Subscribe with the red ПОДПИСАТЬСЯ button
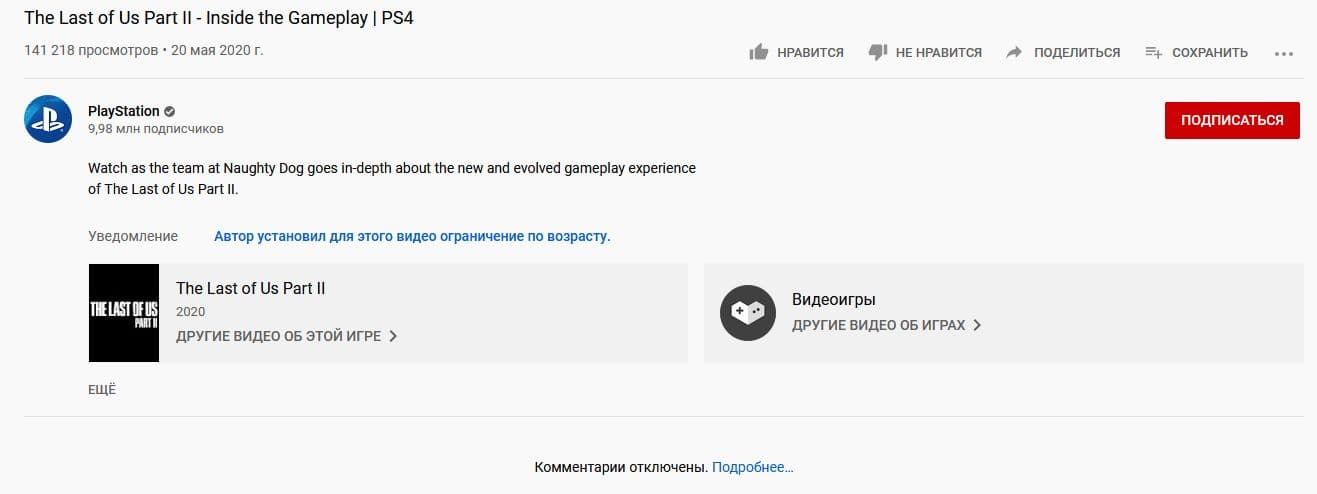1317x494 pixels. pos(1232,120)
